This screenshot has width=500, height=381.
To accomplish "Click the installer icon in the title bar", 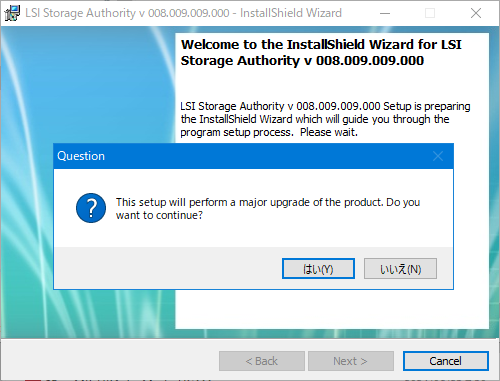I will [12, 13].
